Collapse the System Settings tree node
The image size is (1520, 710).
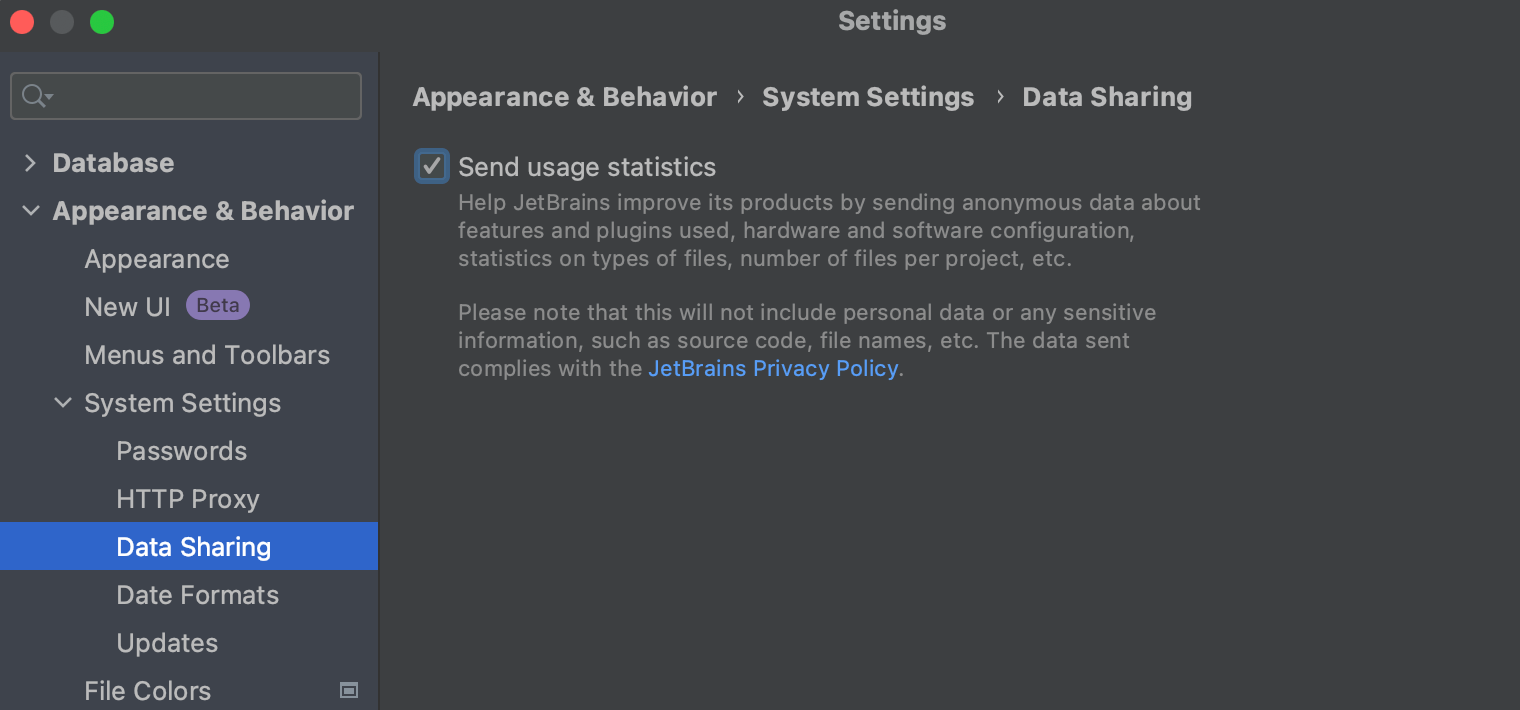click(63, 402)
